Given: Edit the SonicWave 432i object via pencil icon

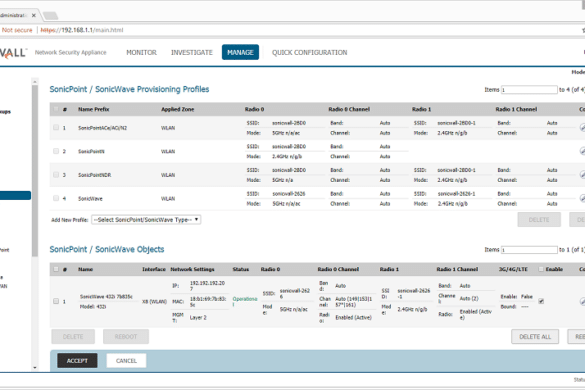Looking at the screenshot, I should click(582, 301).
